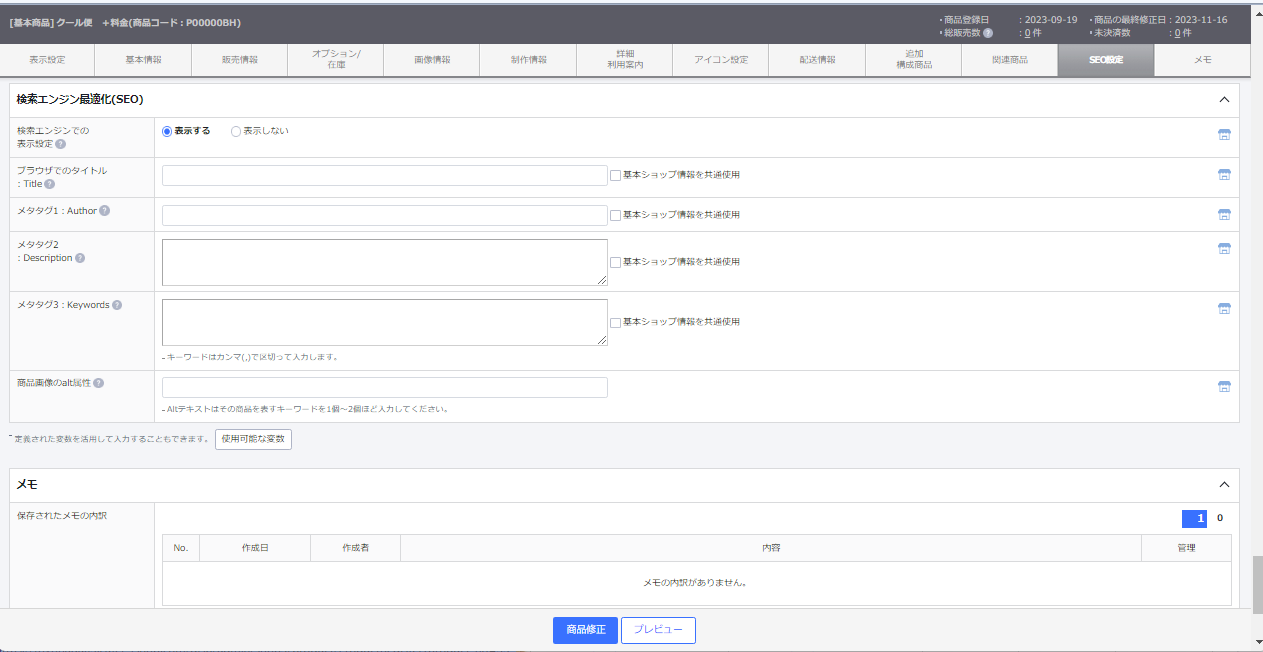Click shop icon in 検索エンジンでの表示設定 row
Screen dimensions: 1263x652
point(1224,135)
